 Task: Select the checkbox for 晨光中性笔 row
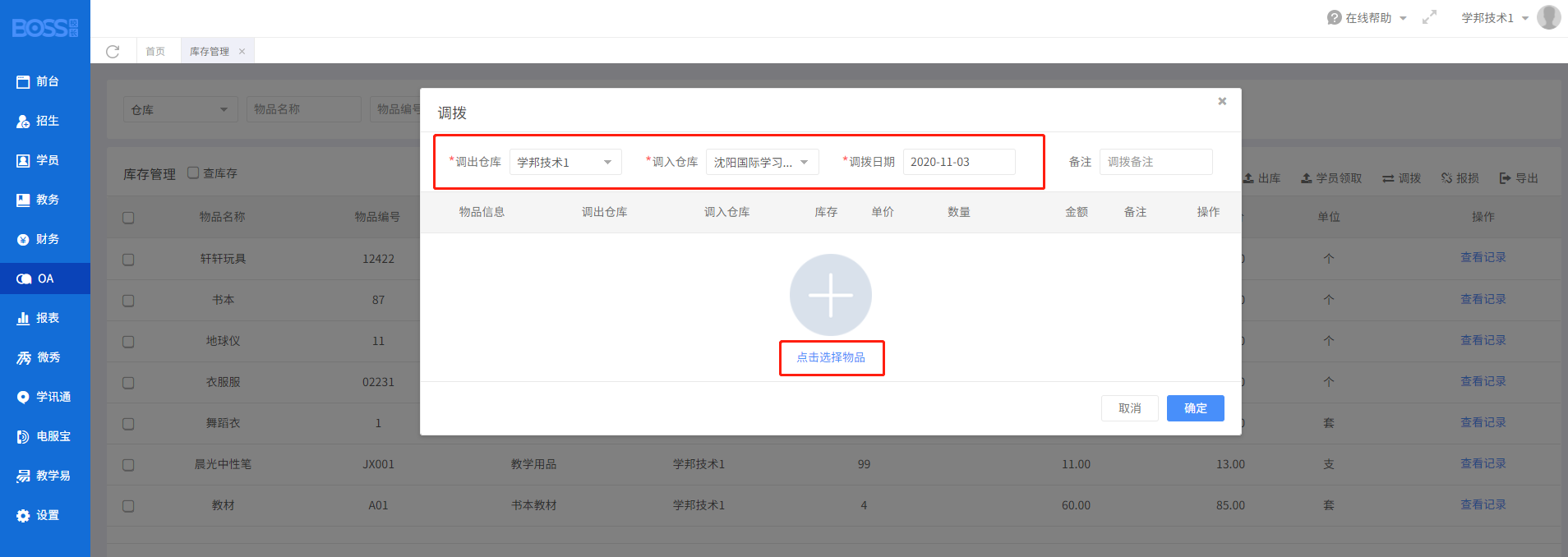[x=128, y=465]
